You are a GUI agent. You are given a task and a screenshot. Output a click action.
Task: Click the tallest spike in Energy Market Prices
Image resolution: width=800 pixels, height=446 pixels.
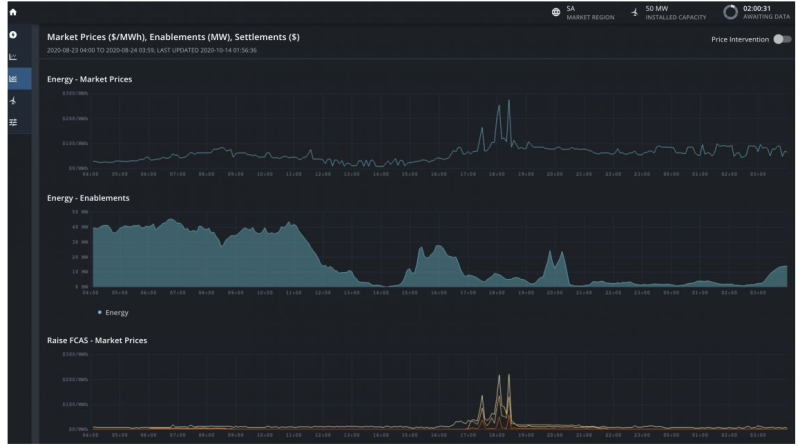(509, 102)
